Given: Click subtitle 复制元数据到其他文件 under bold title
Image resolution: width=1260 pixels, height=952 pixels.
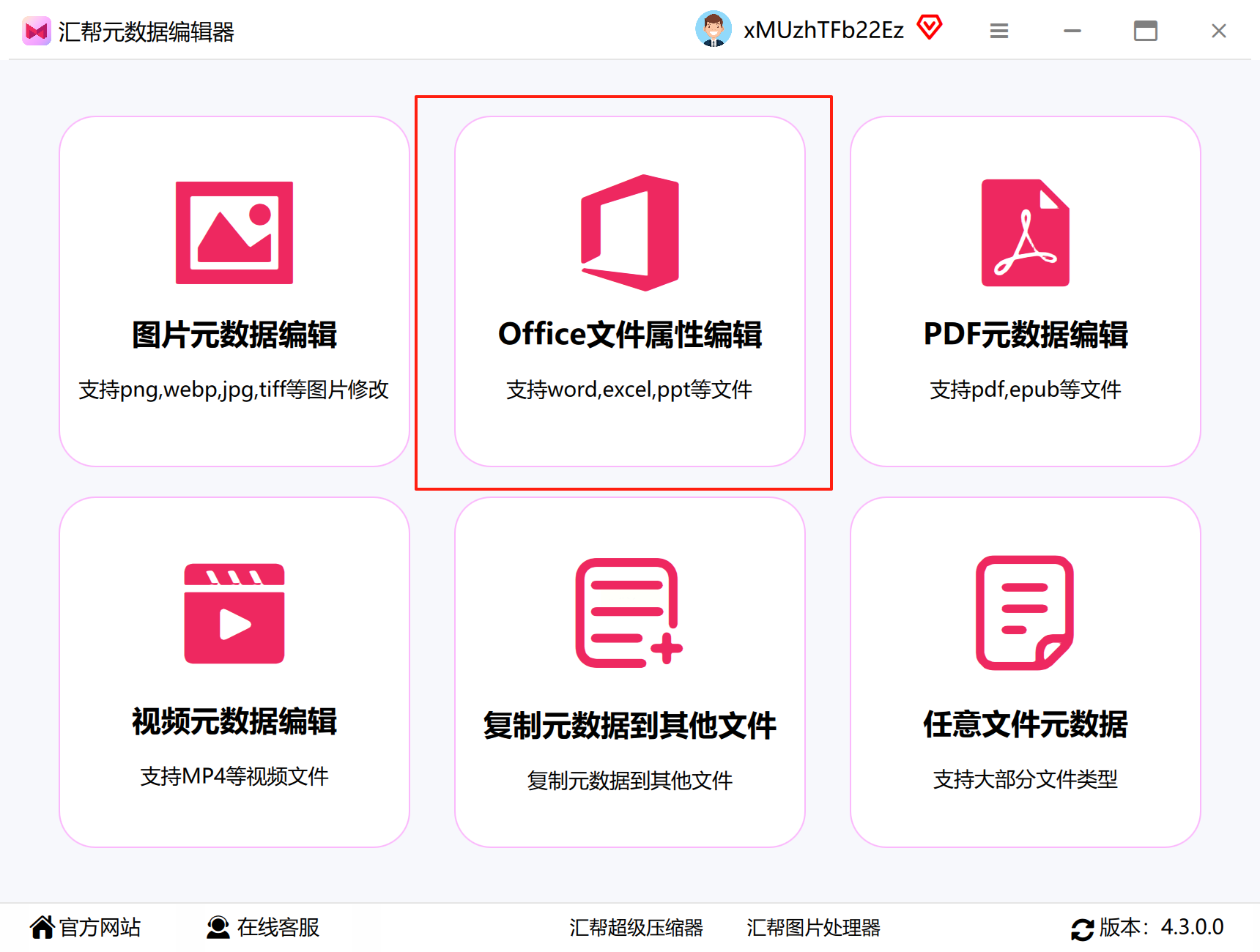Looking at the screenshot, I should point(630,781).
